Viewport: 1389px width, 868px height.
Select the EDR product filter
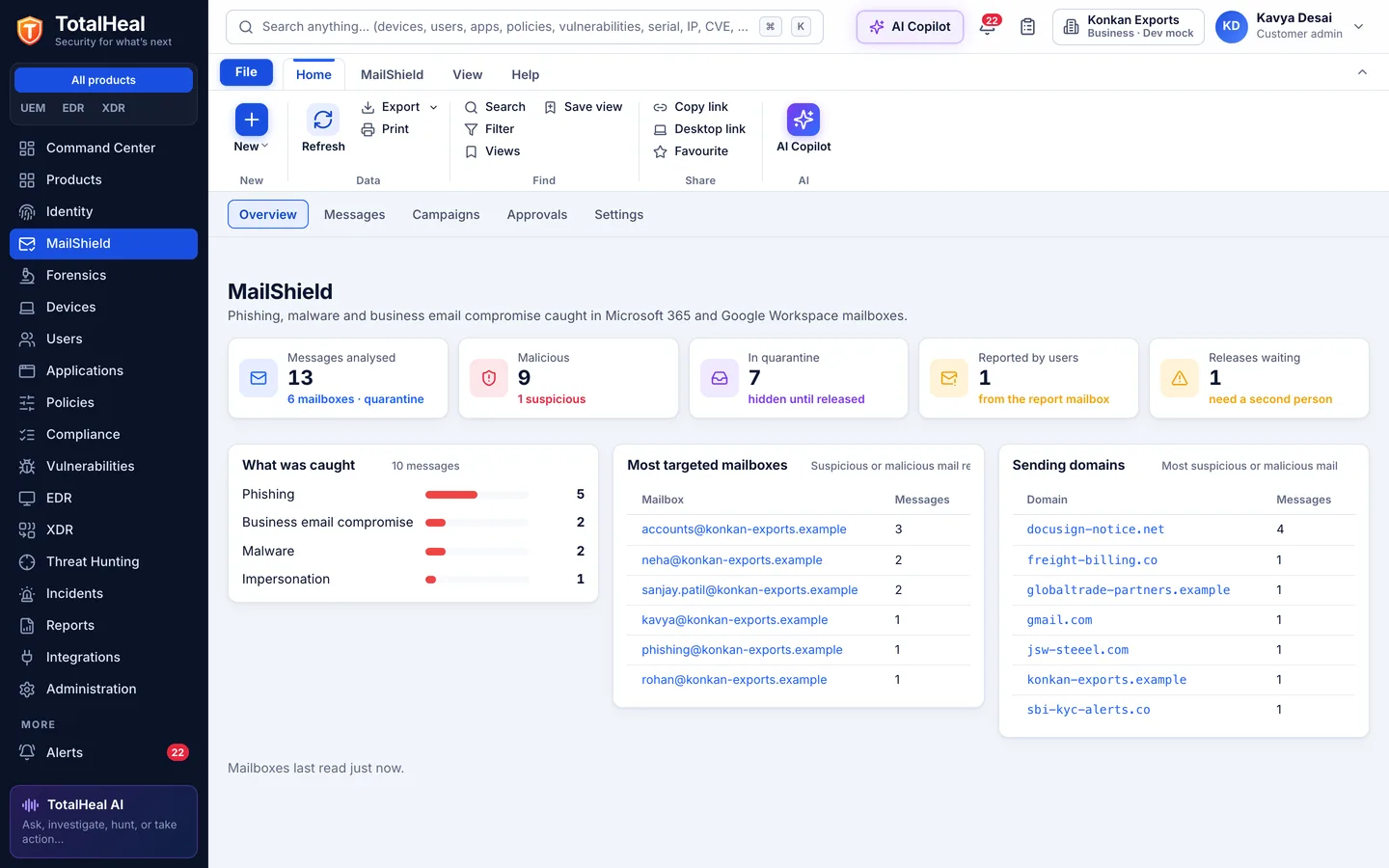coord(73,108)
